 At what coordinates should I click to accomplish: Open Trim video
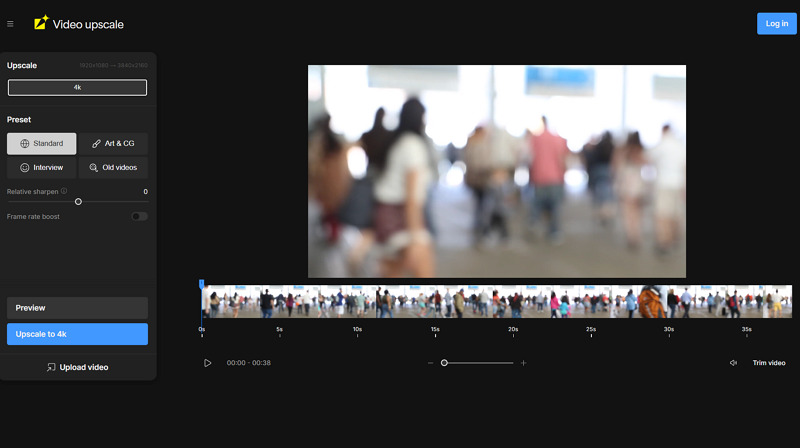(769, 363)
